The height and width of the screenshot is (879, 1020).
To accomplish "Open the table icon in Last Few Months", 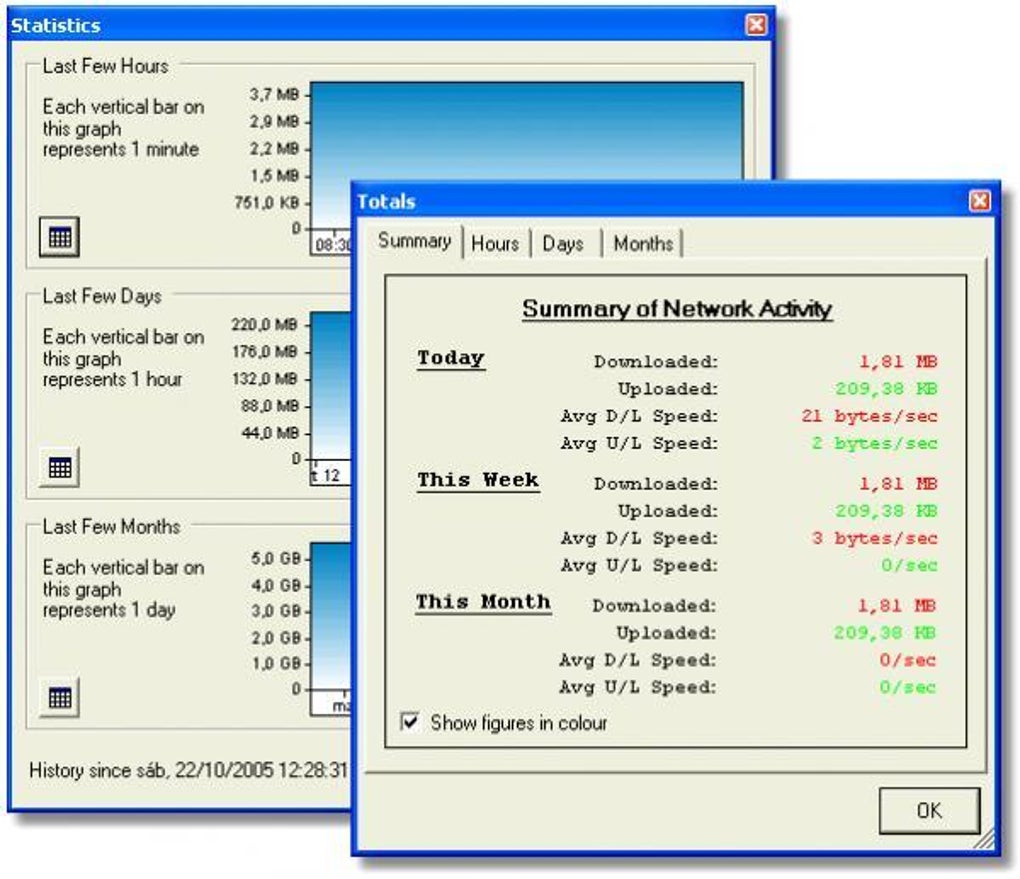I will click(x=59, y=697).
